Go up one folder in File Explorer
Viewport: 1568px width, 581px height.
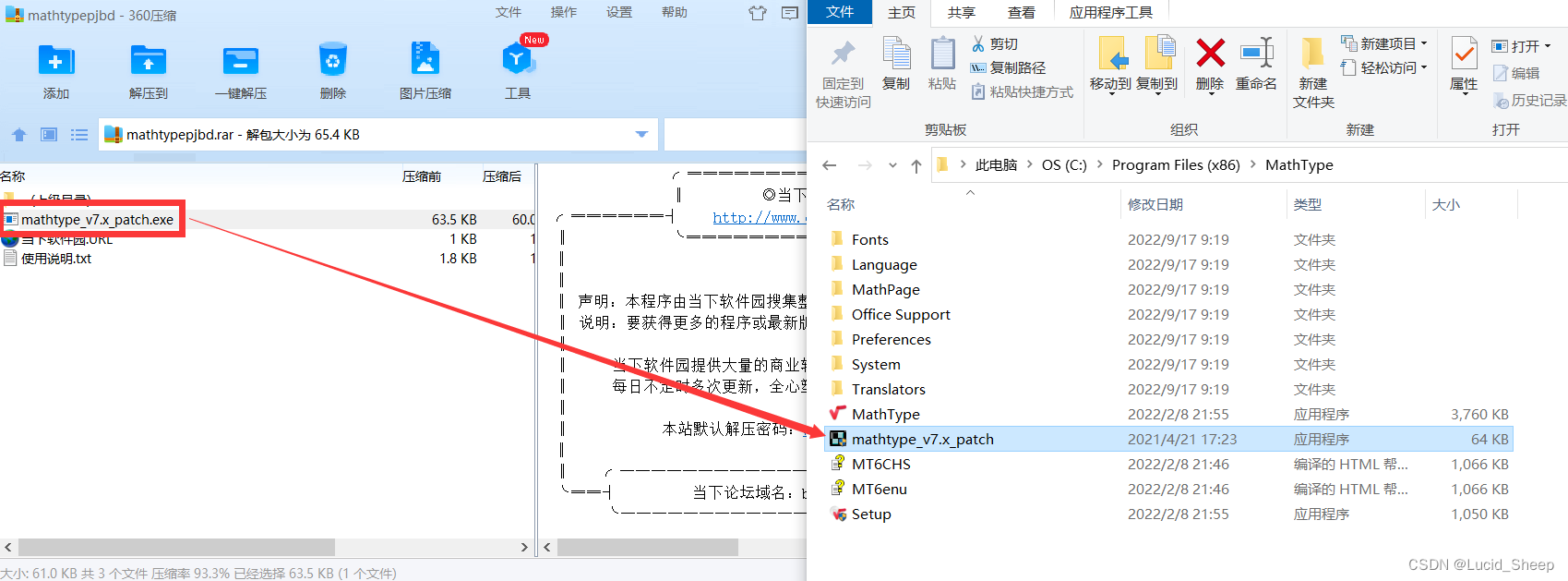click(916, 165)
